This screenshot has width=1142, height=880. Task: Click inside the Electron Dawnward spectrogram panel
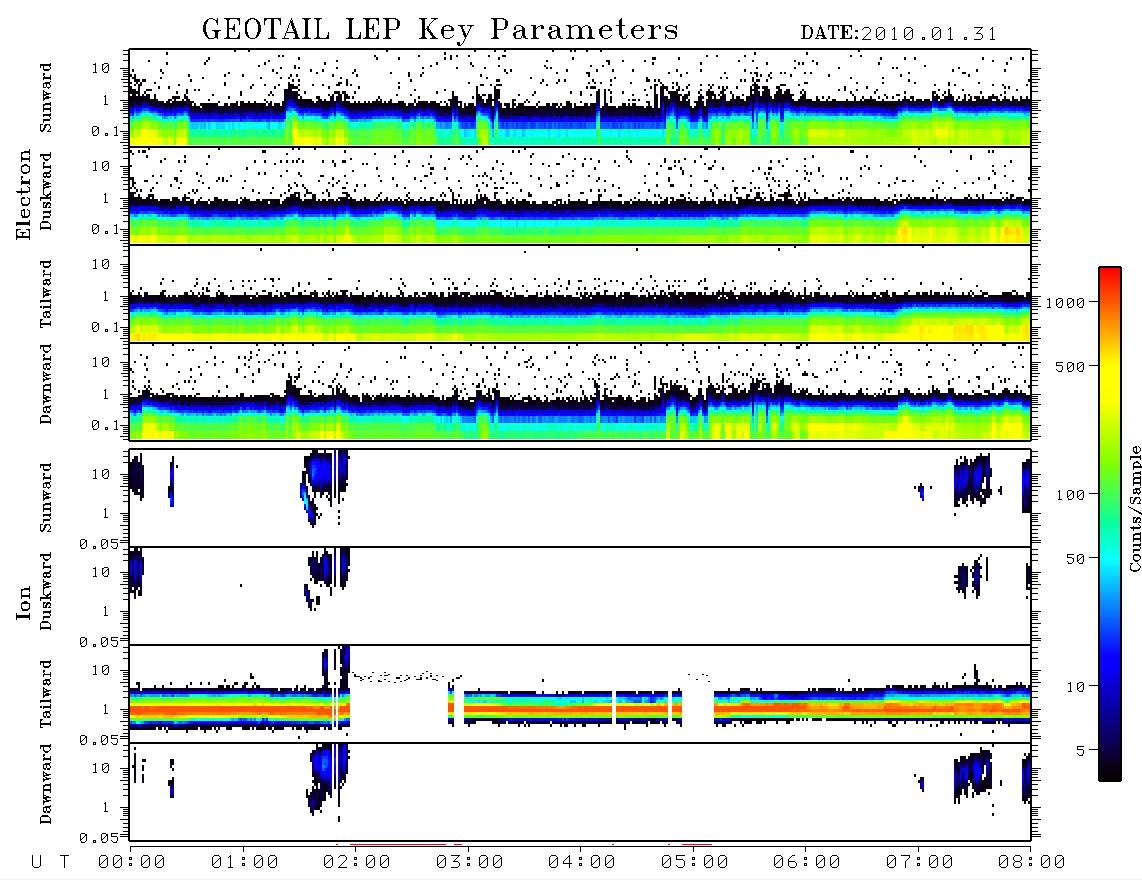pyautogui.click(x=580, y=392)
